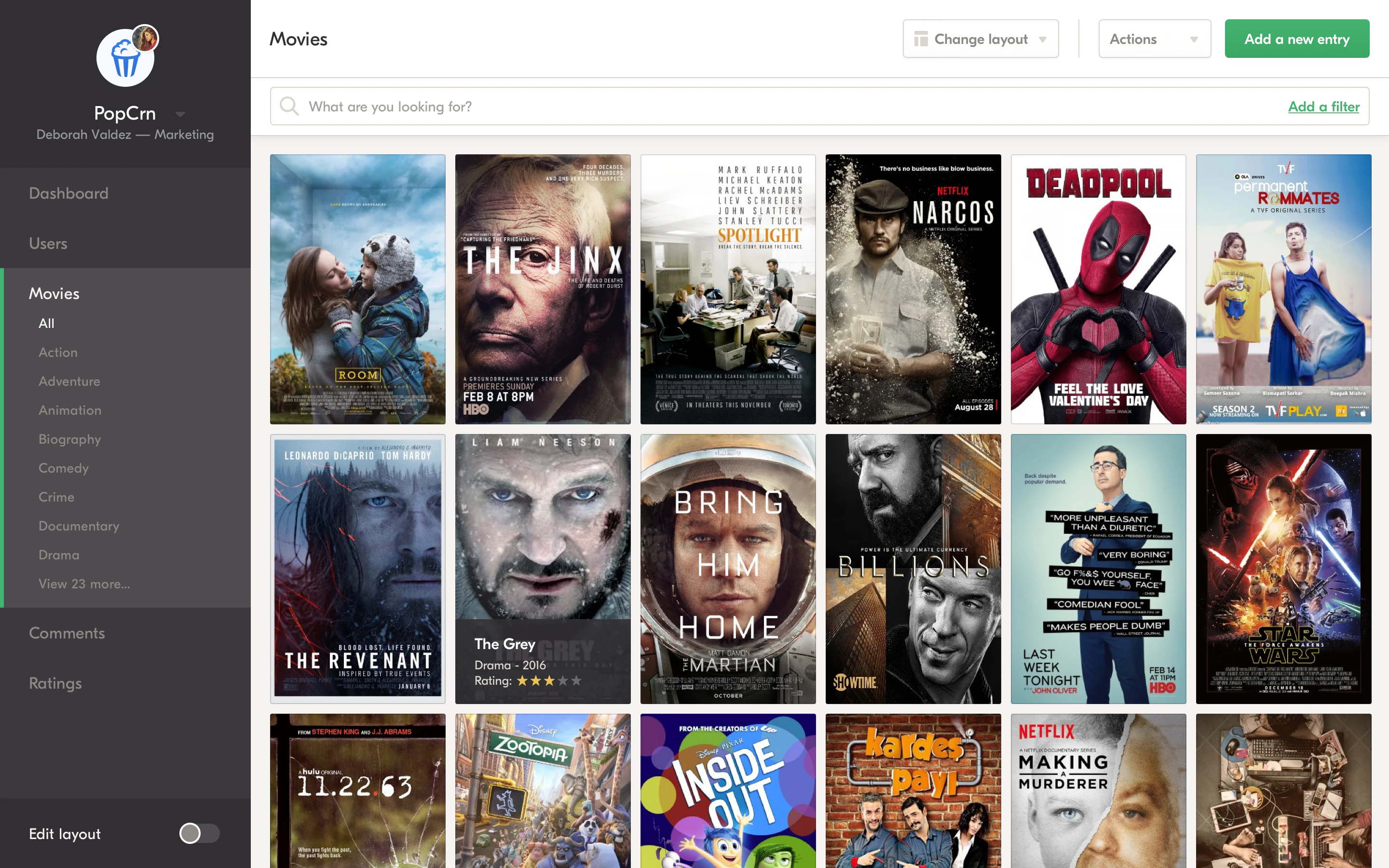This screenshot has width=1389, height=868.
Task: Click the Add a filter link
Action: click(x=1323, y=106)
